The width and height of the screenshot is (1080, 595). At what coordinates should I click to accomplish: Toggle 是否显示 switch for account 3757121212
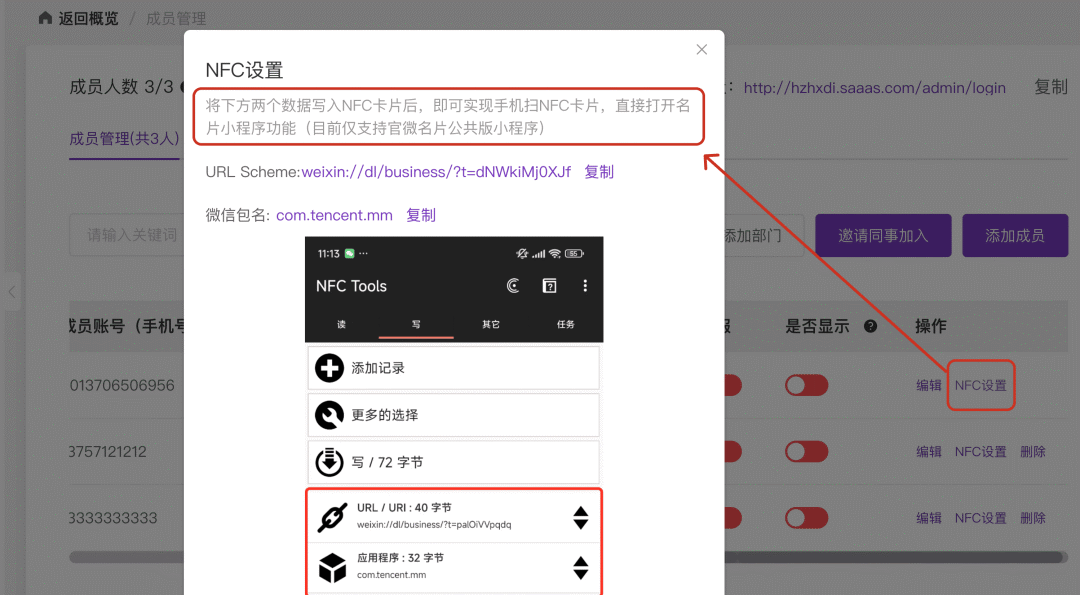pos(807,452)
